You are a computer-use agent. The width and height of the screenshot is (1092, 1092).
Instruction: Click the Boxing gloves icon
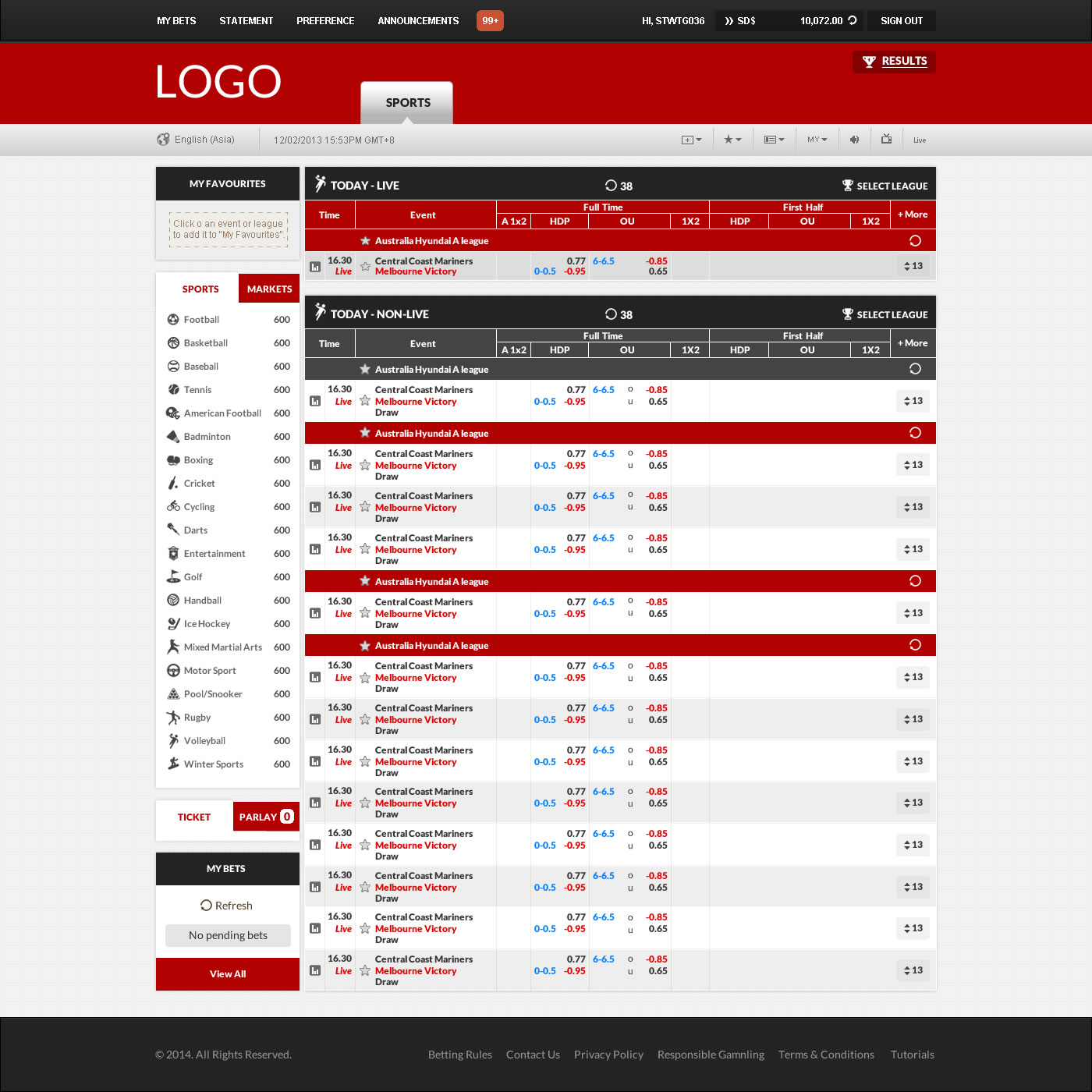[x=173, y=460]
